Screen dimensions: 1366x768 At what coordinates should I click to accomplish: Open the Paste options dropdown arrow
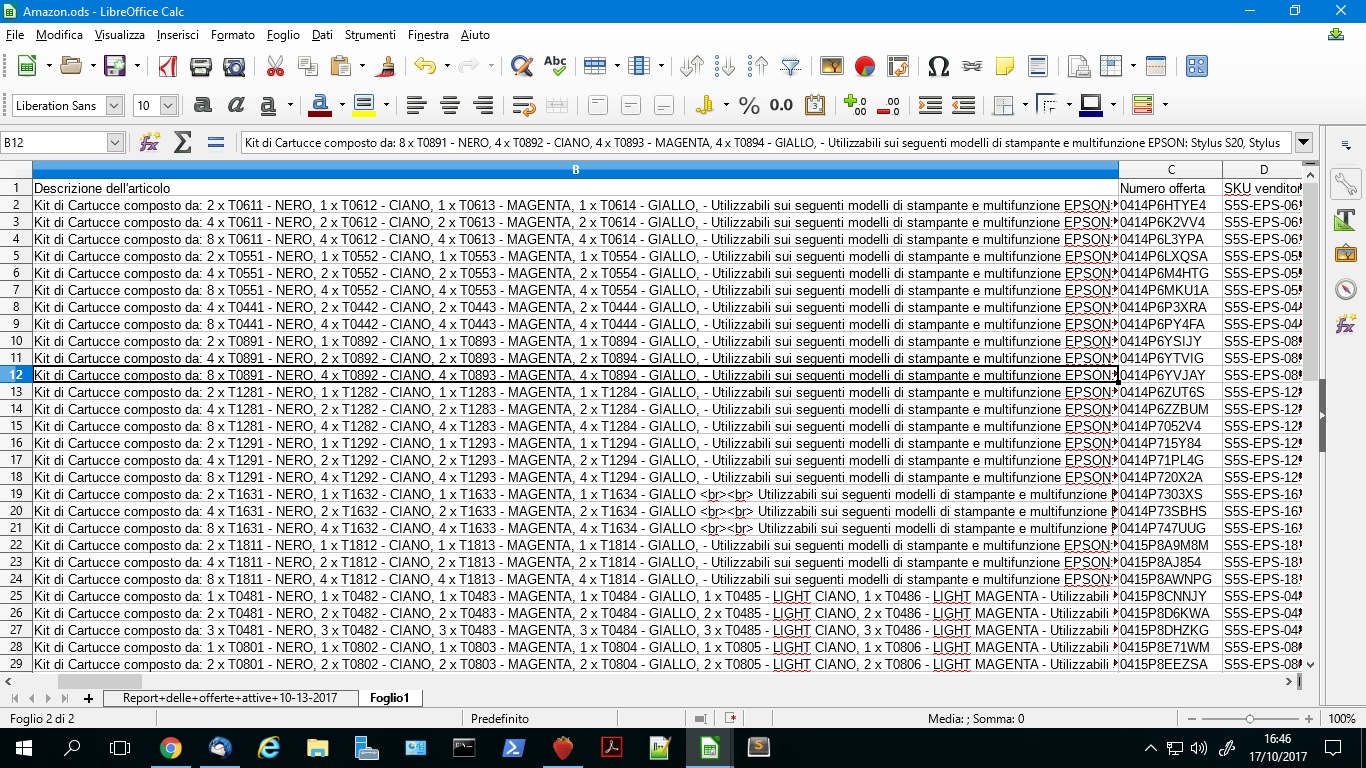(362, 66)
